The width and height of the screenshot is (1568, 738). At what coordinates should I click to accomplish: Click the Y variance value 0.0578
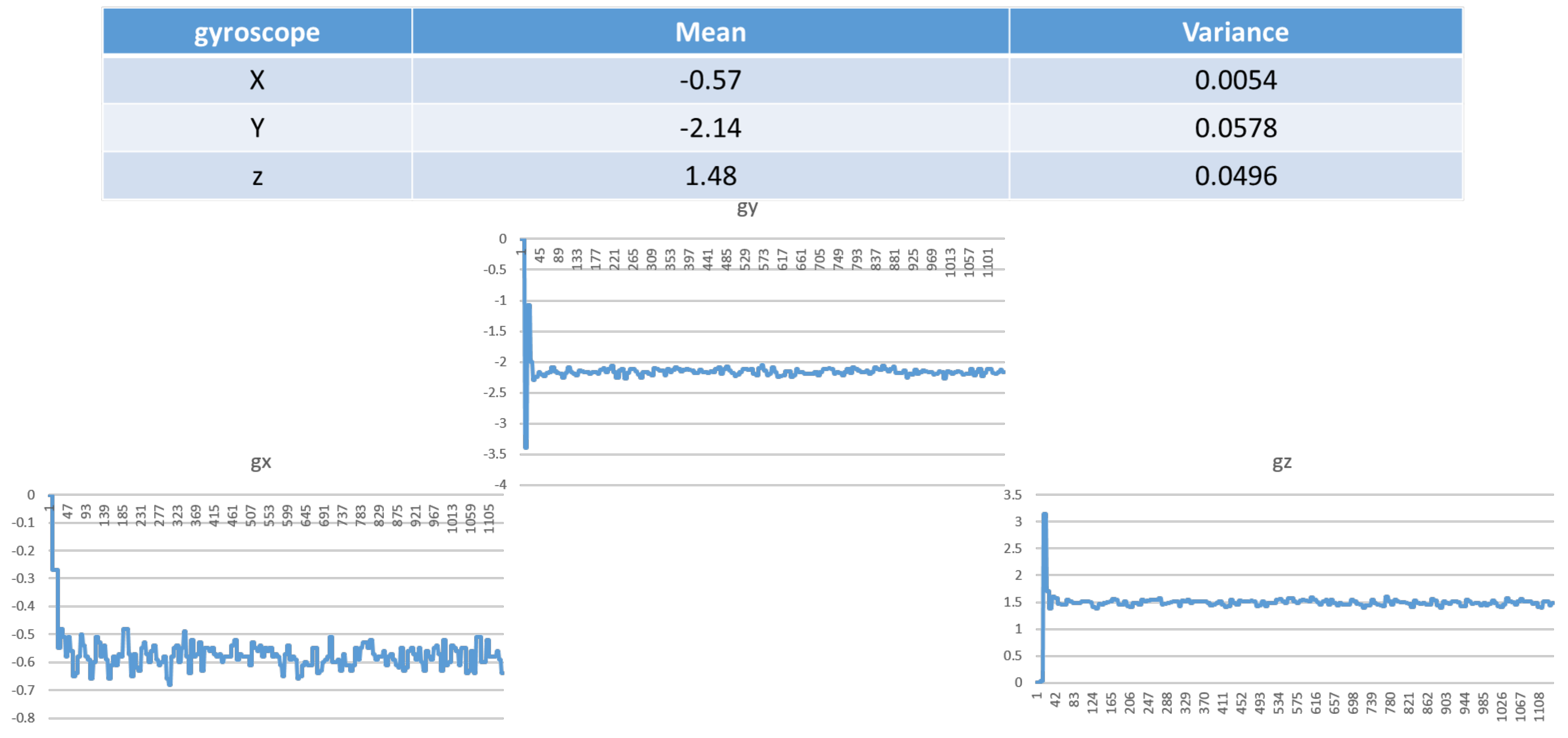[1235, 127]
